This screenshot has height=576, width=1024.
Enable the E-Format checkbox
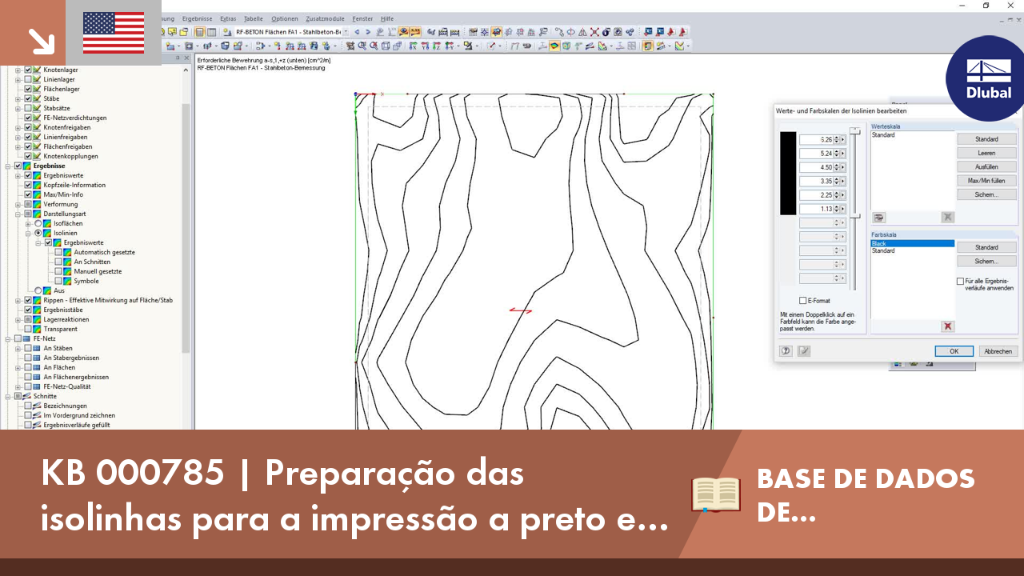coord(803,301)
